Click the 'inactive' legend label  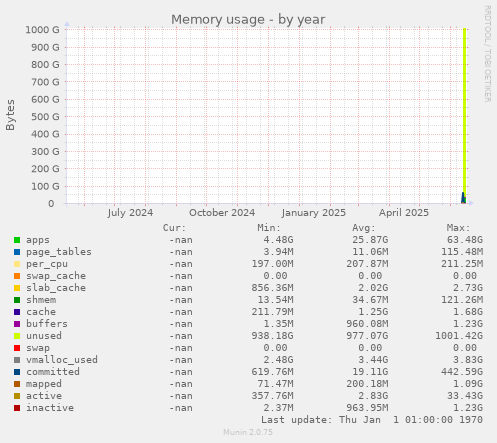tap(50, 408)
